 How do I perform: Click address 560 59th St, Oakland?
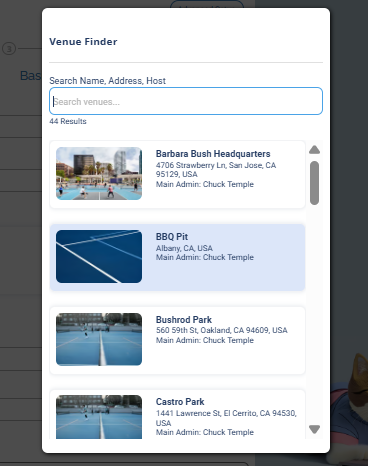tap(222, 330)
